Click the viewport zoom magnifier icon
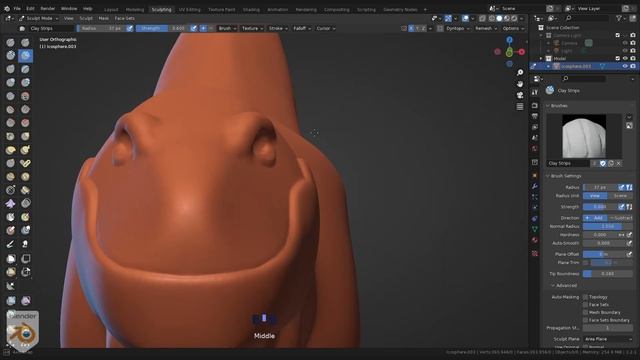Viewport: 640px width, 360px height. (520, 72)
